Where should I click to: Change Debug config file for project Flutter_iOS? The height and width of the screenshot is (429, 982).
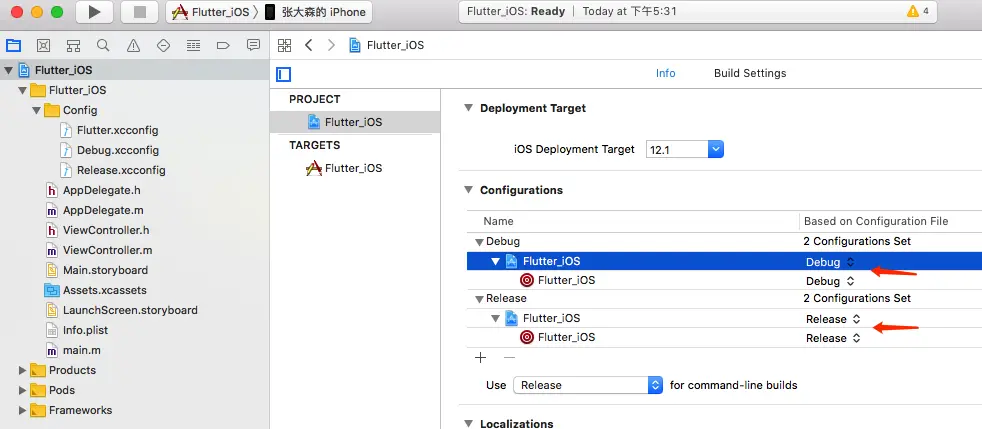point(830,262)
